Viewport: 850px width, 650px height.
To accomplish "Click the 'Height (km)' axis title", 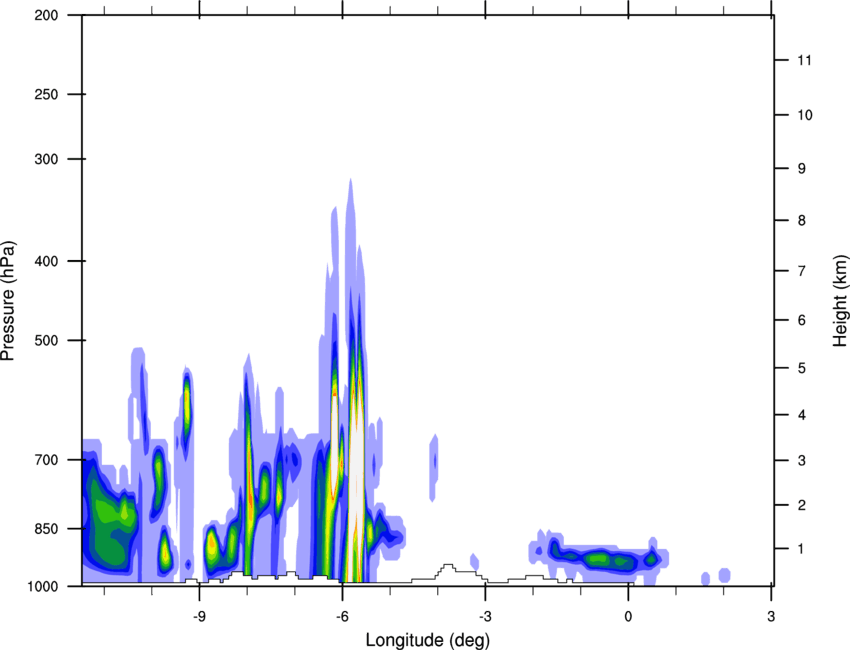I will coord(840,301).
